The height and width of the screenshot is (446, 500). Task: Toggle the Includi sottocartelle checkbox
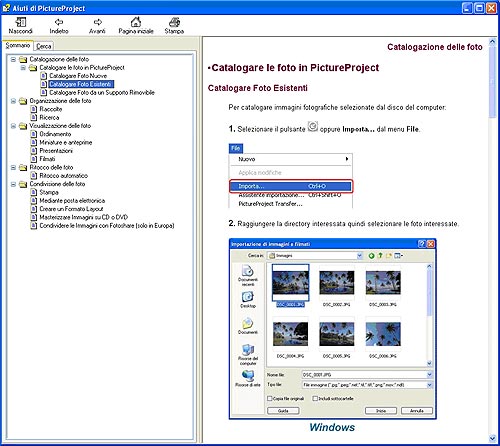point(315,398)
